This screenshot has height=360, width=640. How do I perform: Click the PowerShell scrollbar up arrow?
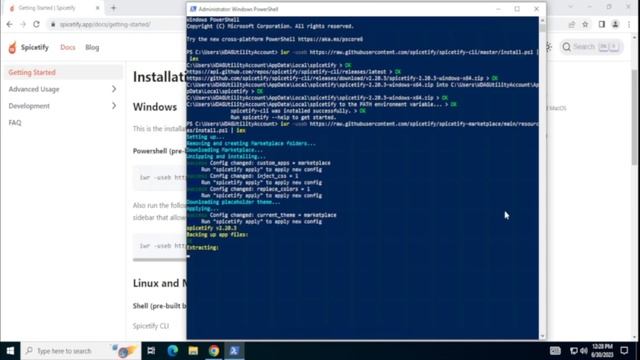click(x=542, y=20)
